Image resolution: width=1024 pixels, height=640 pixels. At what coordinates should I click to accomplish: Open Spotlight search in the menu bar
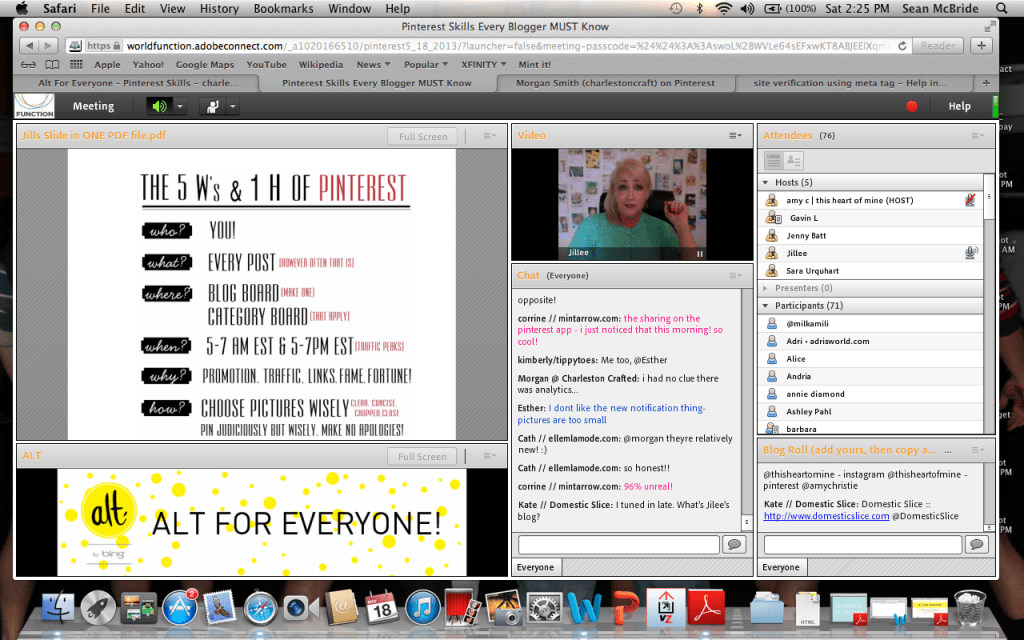click(1001, 8)
